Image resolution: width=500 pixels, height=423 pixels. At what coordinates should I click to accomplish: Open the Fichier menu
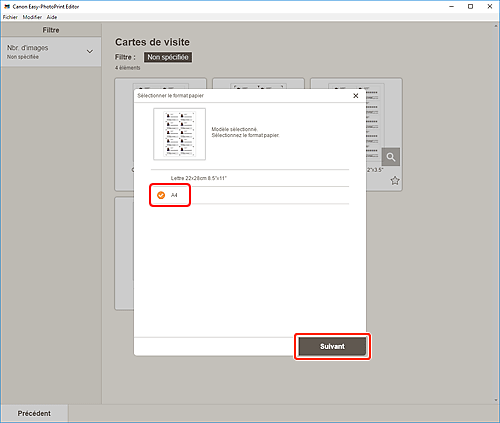pyautogui.click(x=10, y=17)
